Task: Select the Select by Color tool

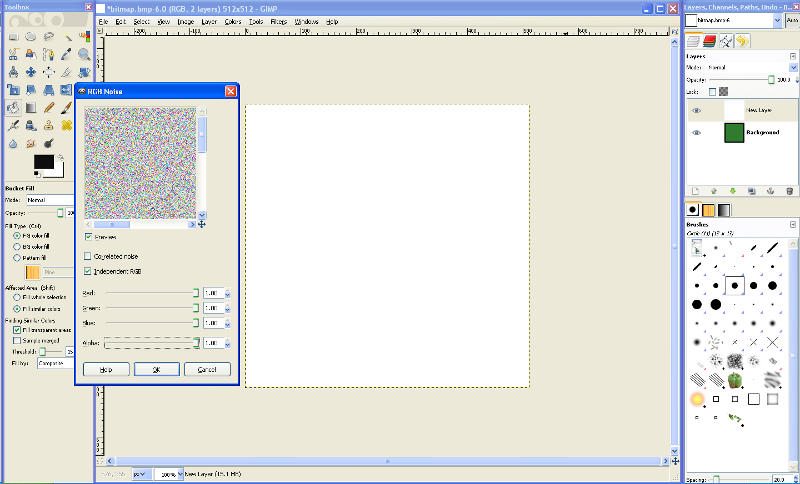Action: pos(84,37)
